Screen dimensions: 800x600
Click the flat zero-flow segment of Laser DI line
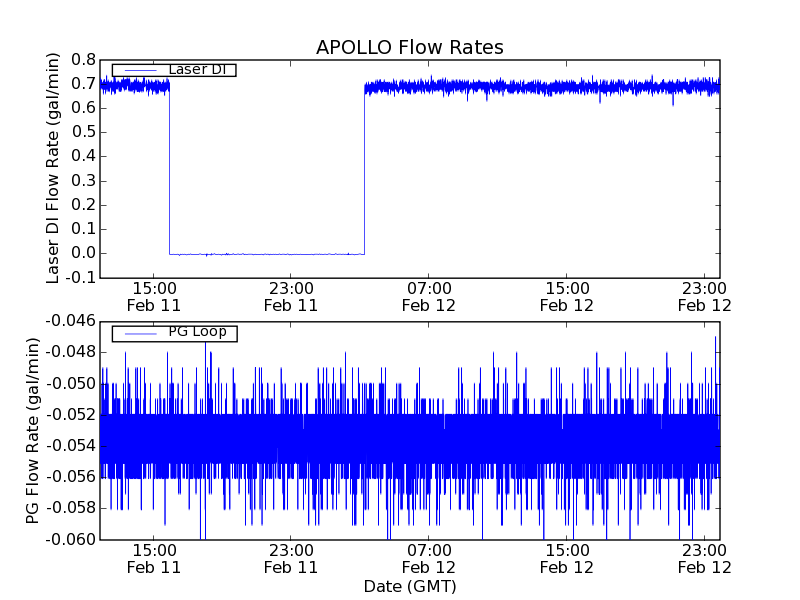266,254
